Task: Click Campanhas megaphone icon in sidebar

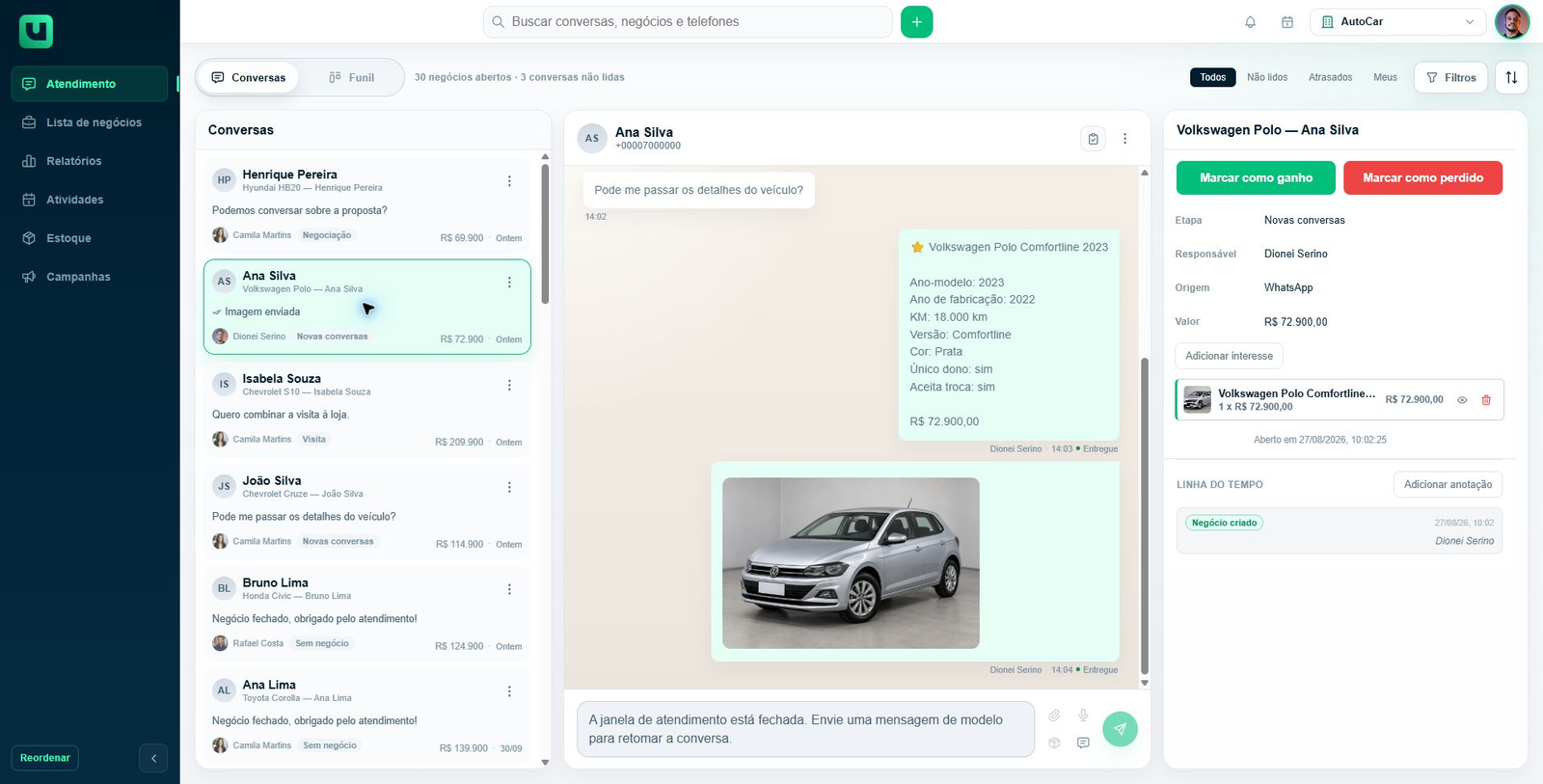Action: 29,277
